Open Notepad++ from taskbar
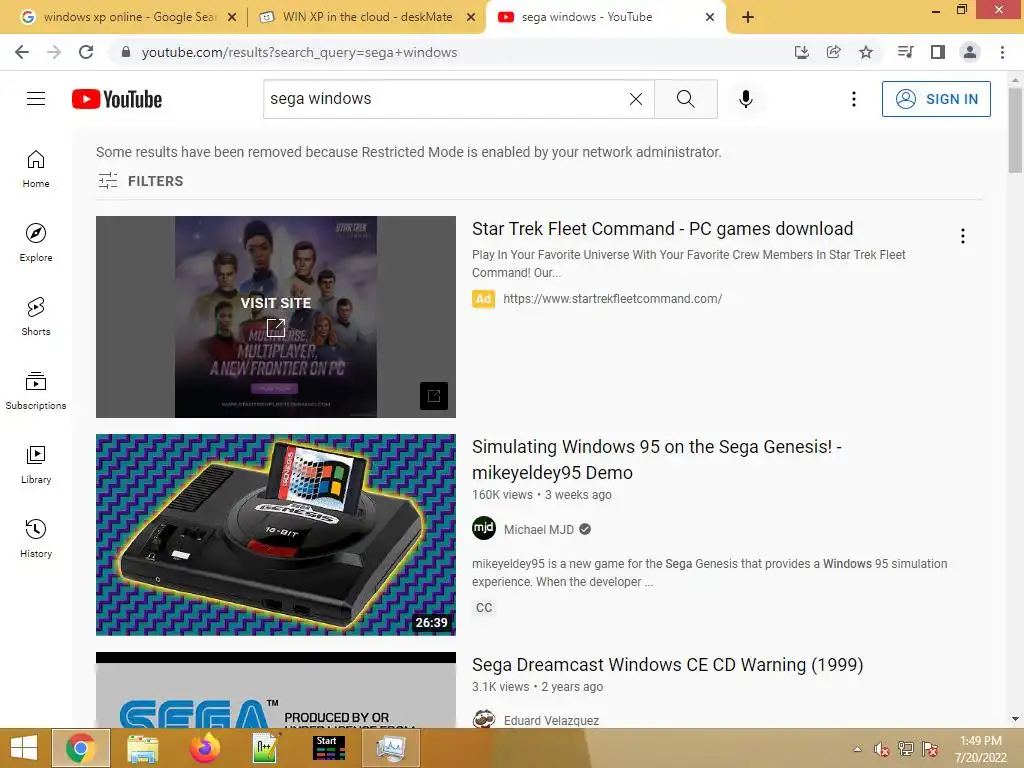This screenshot has height=768, width=1024. (x=266, y=748)
